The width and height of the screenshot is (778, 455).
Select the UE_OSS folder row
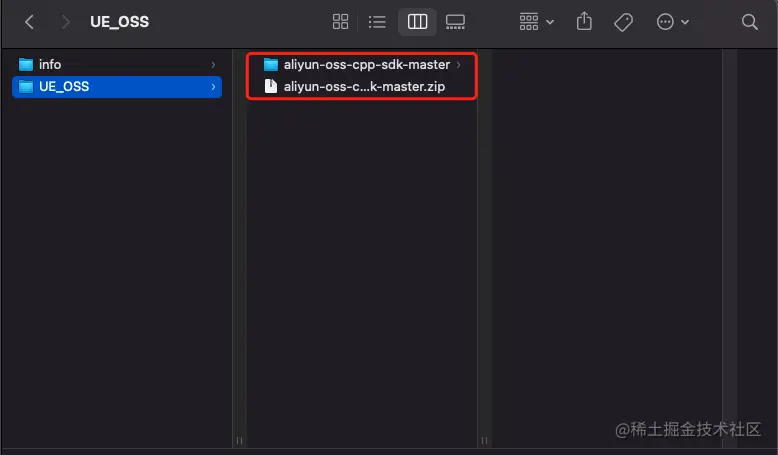click(117, 87)
